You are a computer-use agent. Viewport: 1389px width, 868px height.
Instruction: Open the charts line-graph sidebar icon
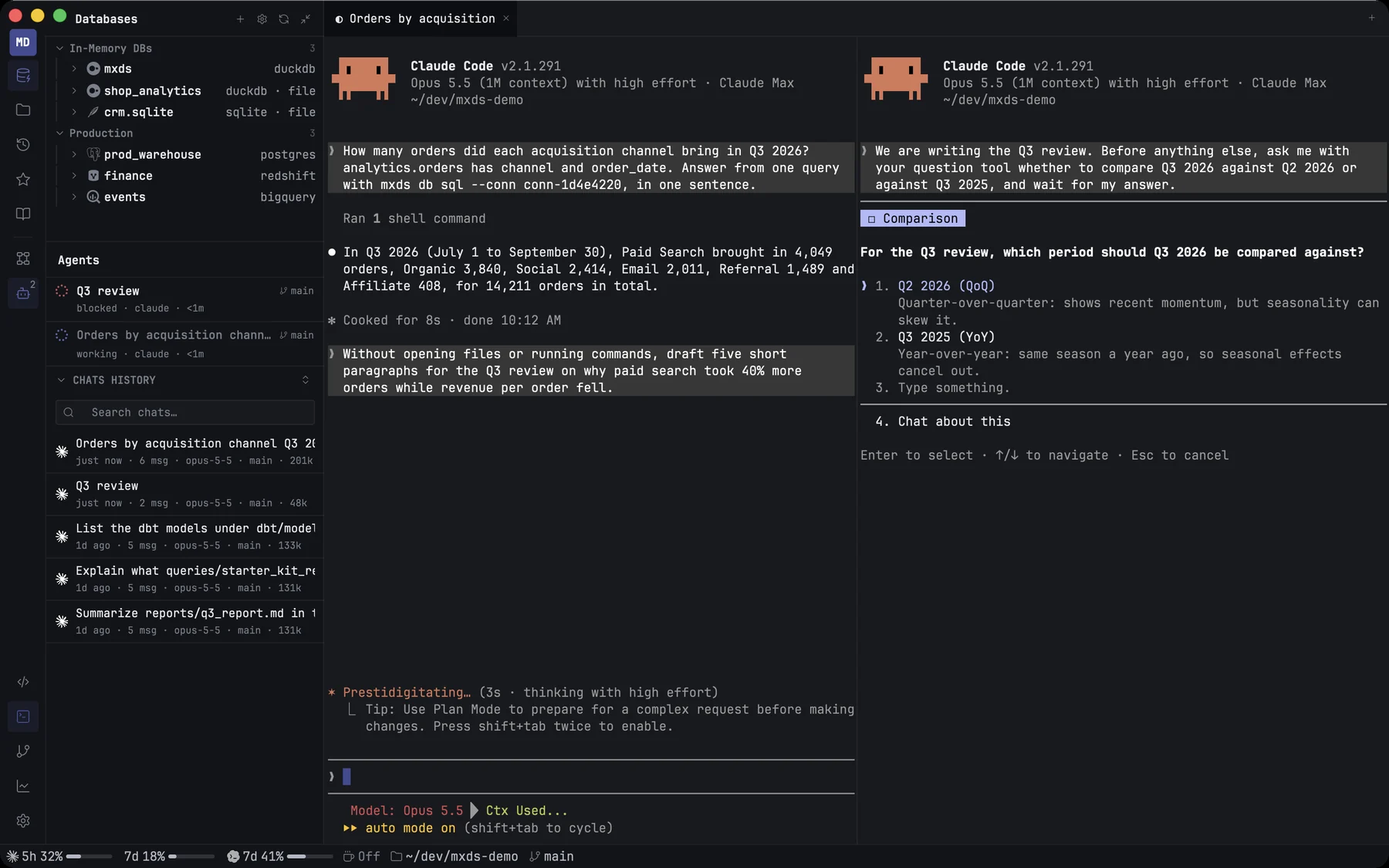click(x=23, y=785)
